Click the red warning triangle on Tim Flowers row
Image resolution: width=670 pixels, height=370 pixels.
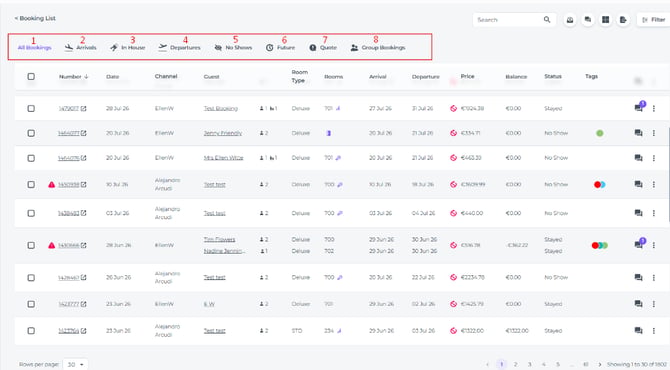pyautogui.click(x=51, y=245)
